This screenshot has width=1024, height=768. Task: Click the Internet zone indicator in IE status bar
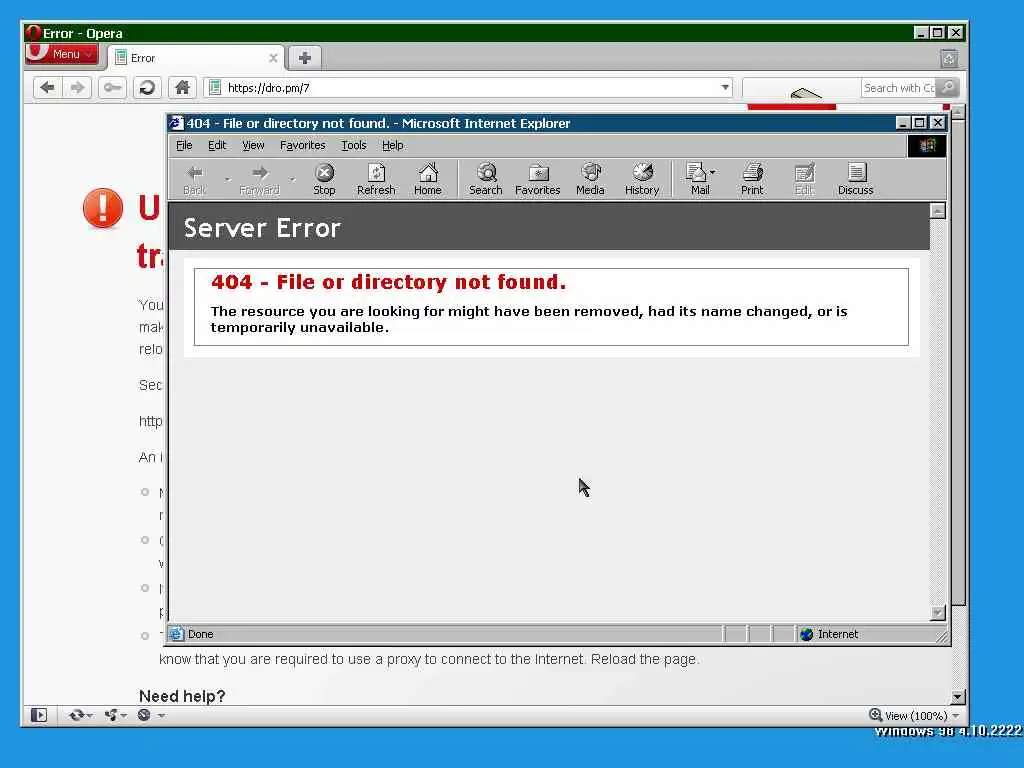pos(829,634)
